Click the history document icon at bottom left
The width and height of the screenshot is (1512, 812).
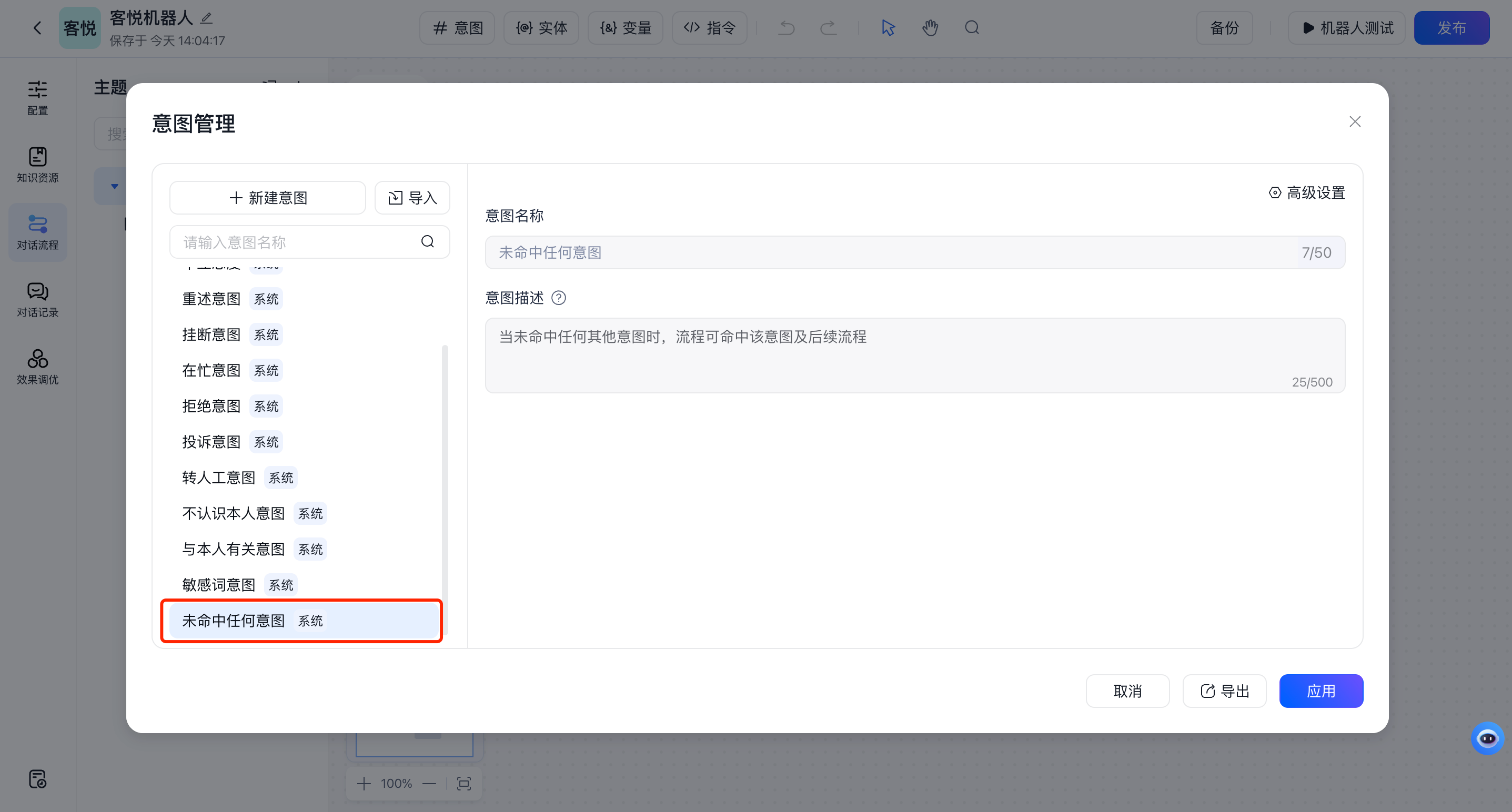37,779
